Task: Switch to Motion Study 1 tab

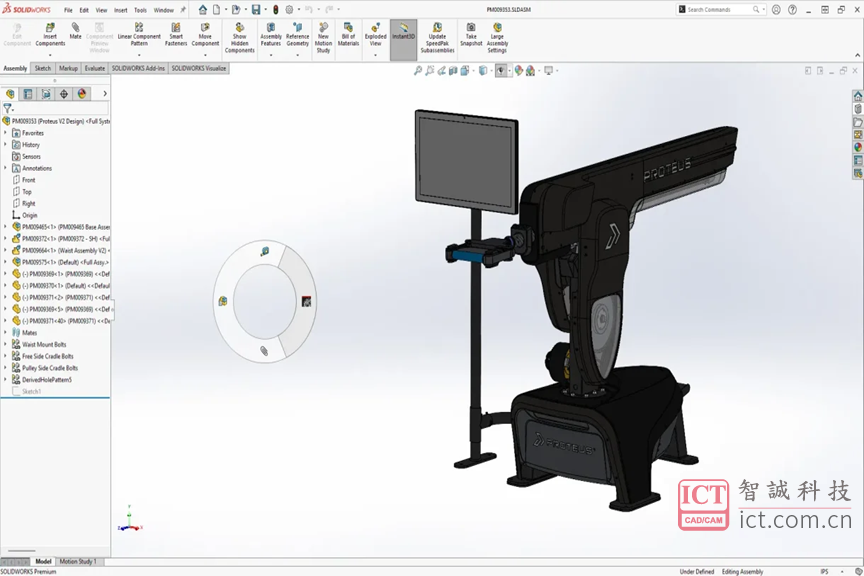Action: [78, 561]
